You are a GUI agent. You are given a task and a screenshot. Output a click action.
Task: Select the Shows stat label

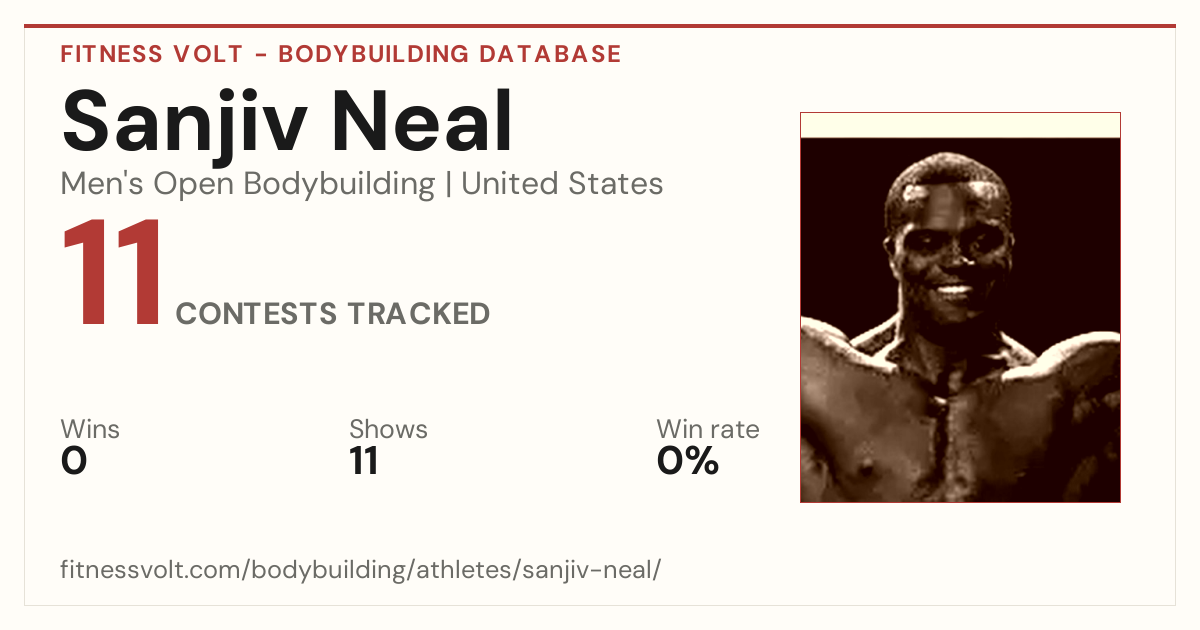[388, 429]
